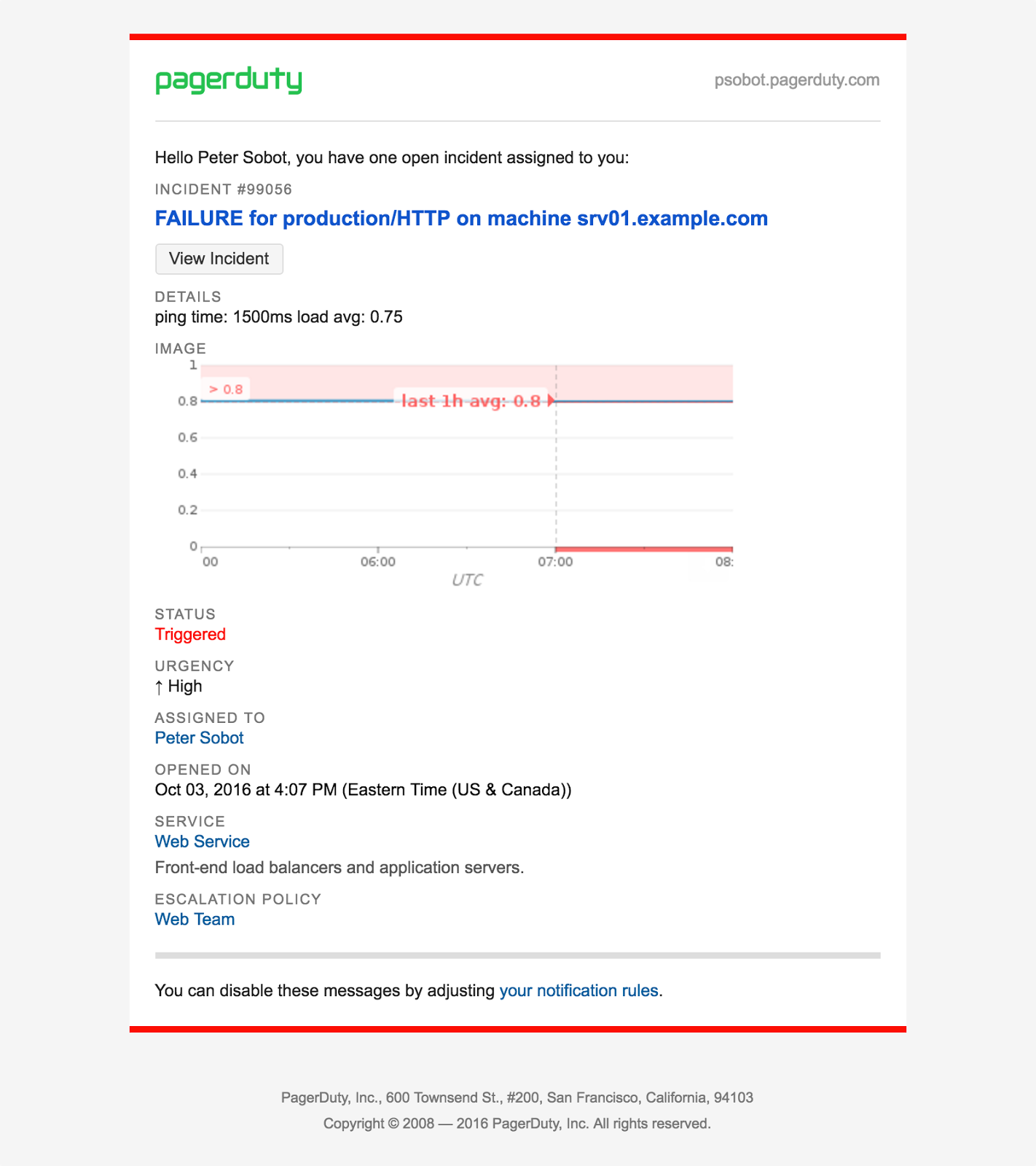1036x1166 pixels.
Task: Open the Web Service page
Action: pos(202,841)
